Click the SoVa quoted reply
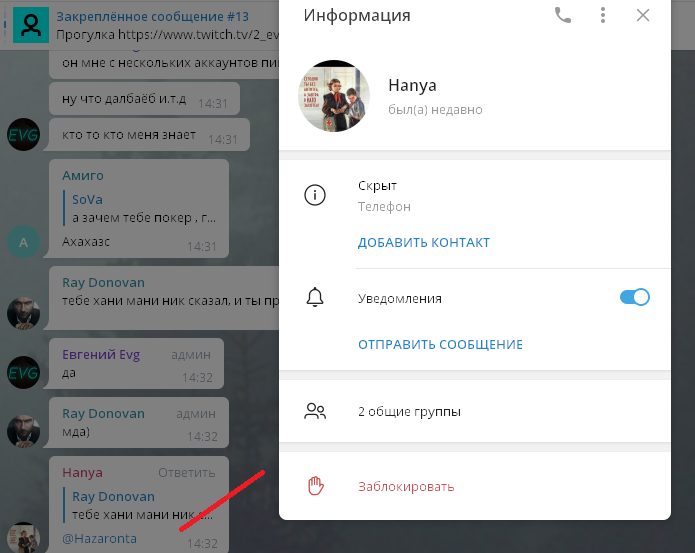This screenshot has width=695, height=553. [140, 208]
